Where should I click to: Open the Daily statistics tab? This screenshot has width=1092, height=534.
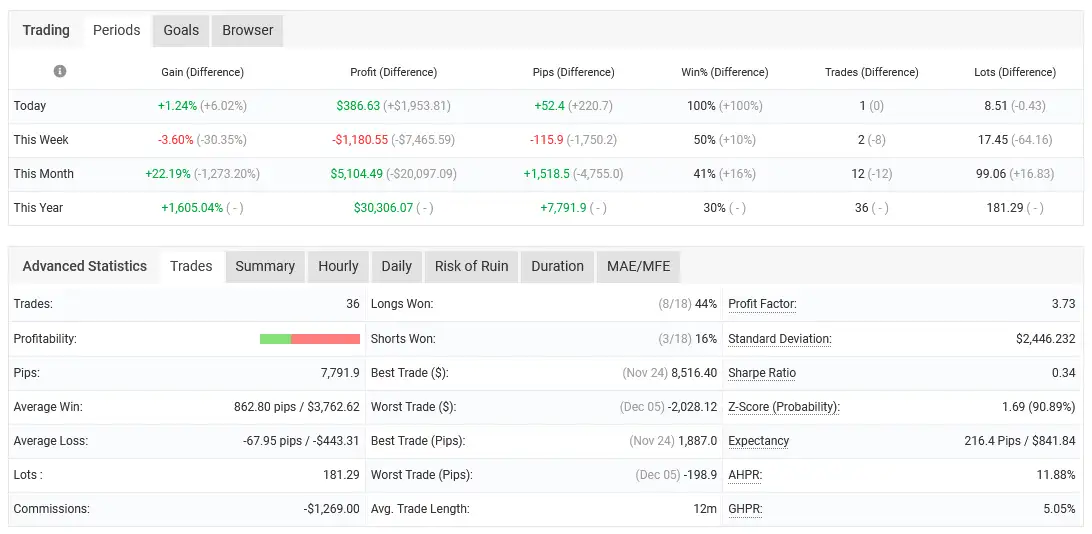pos(397,266)
